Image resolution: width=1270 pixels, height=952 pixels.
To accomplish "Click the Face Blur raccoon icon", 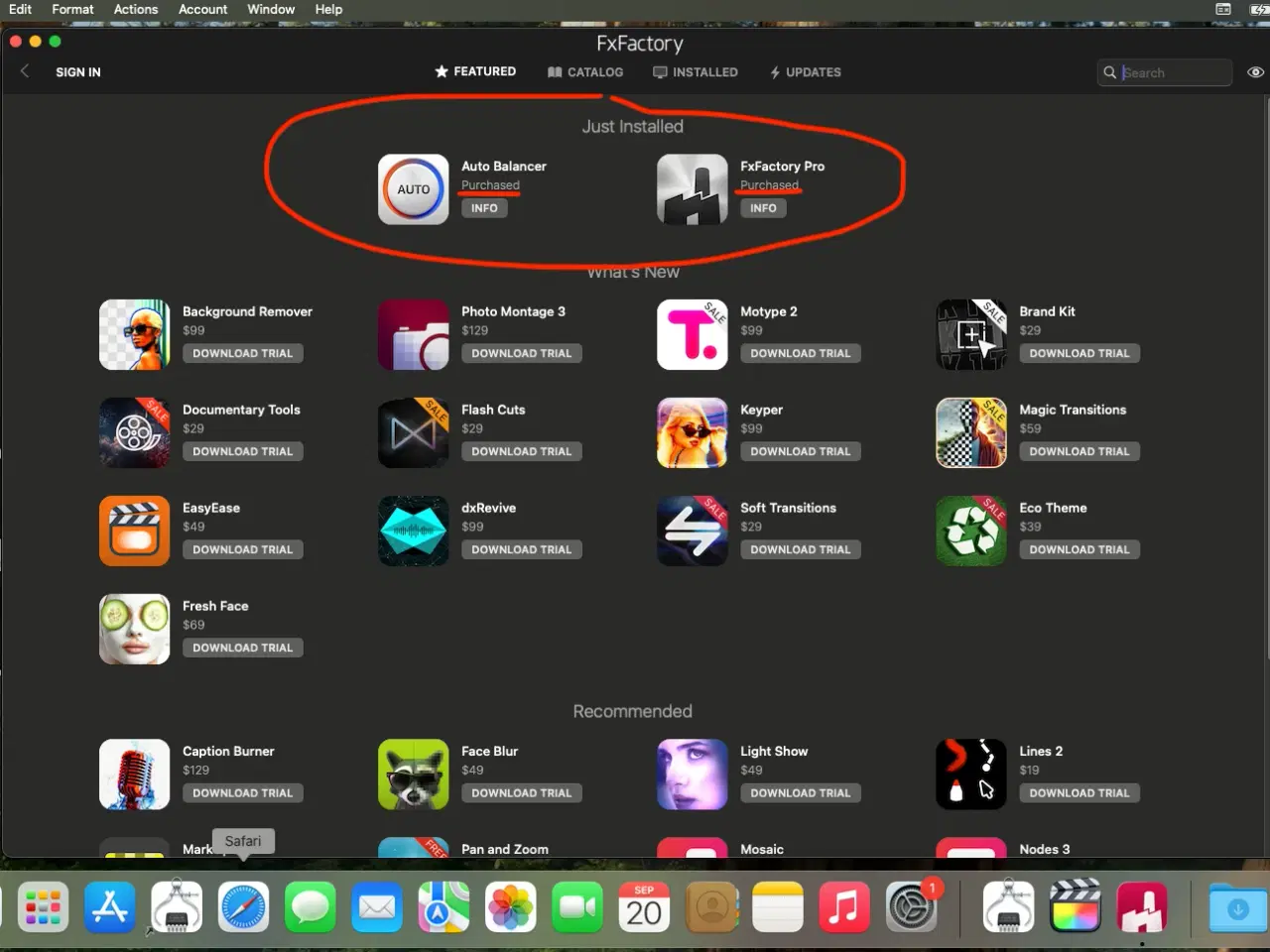I will 413,773.
